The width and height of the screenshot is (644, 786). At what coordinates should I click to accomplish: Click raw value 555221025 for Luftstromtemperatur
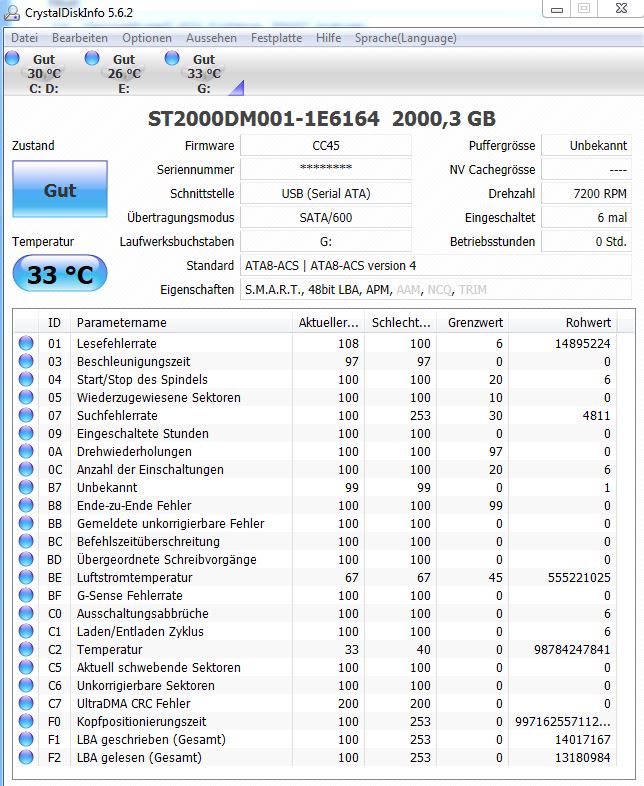point(579,577)
